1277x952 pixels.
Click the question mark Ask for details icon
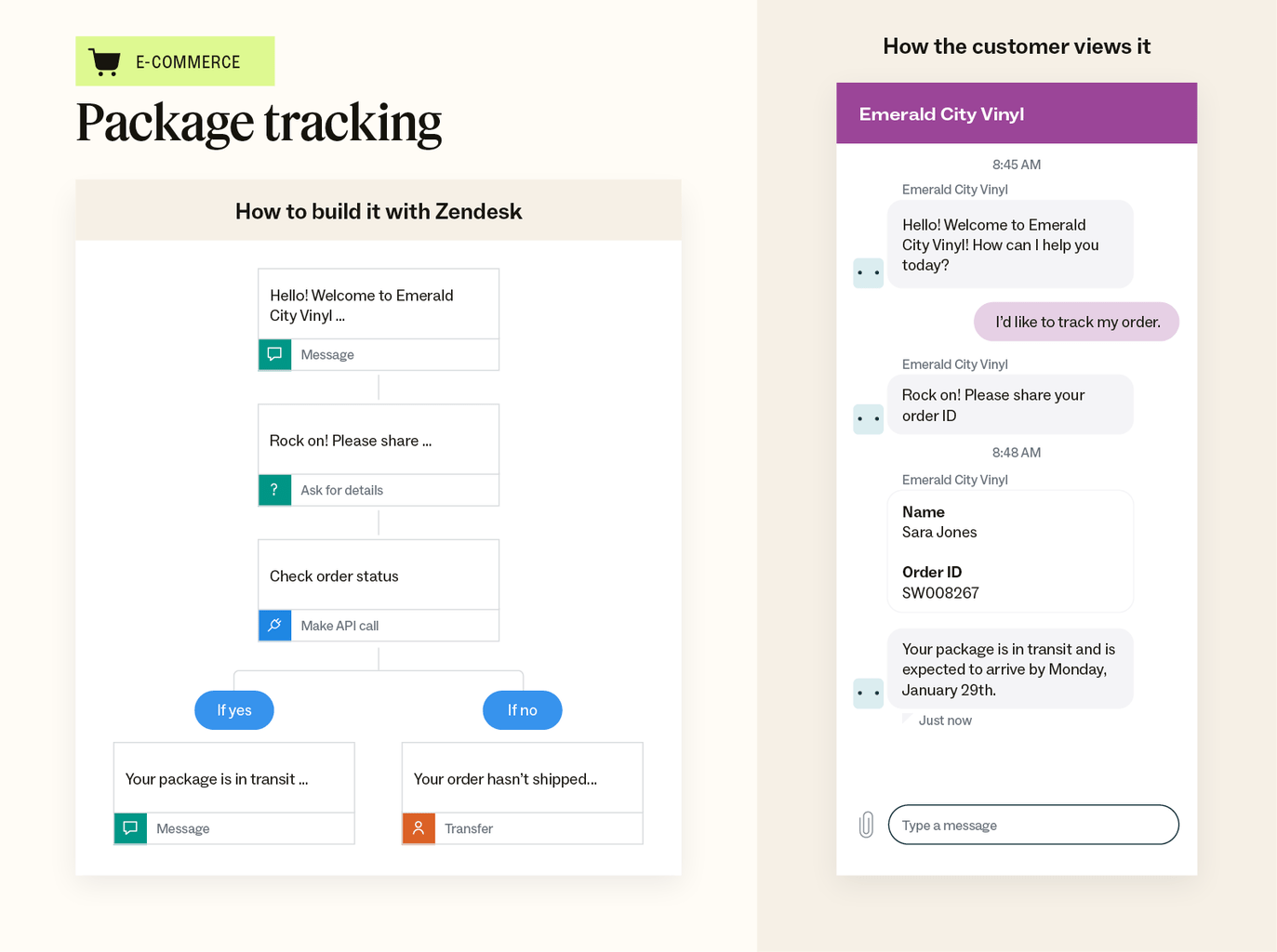pos(274,490)
